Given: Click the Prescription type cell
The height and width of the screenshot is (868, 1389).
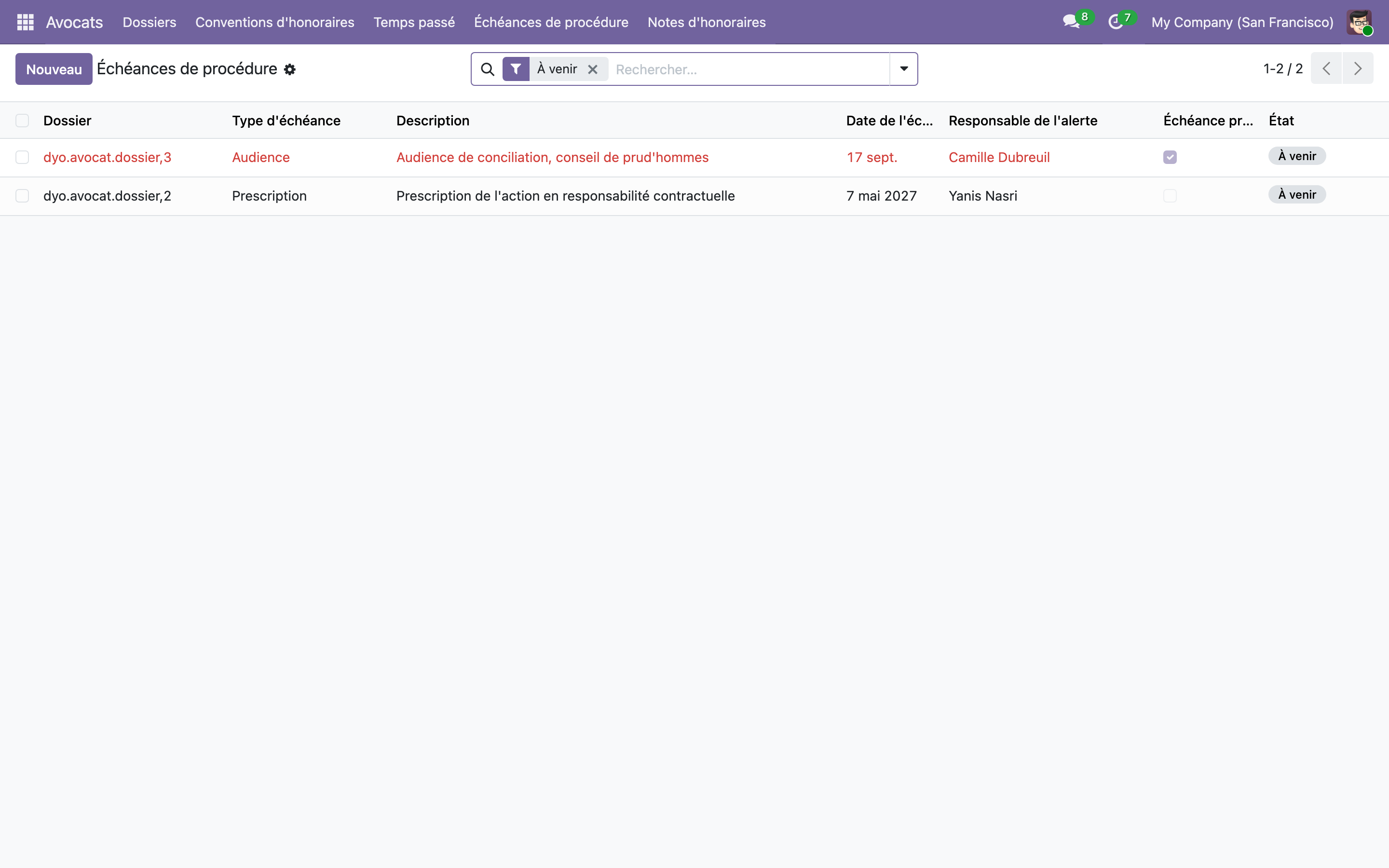Looking at the screenshot, I should pyautogui.click(x=269, y=196).
